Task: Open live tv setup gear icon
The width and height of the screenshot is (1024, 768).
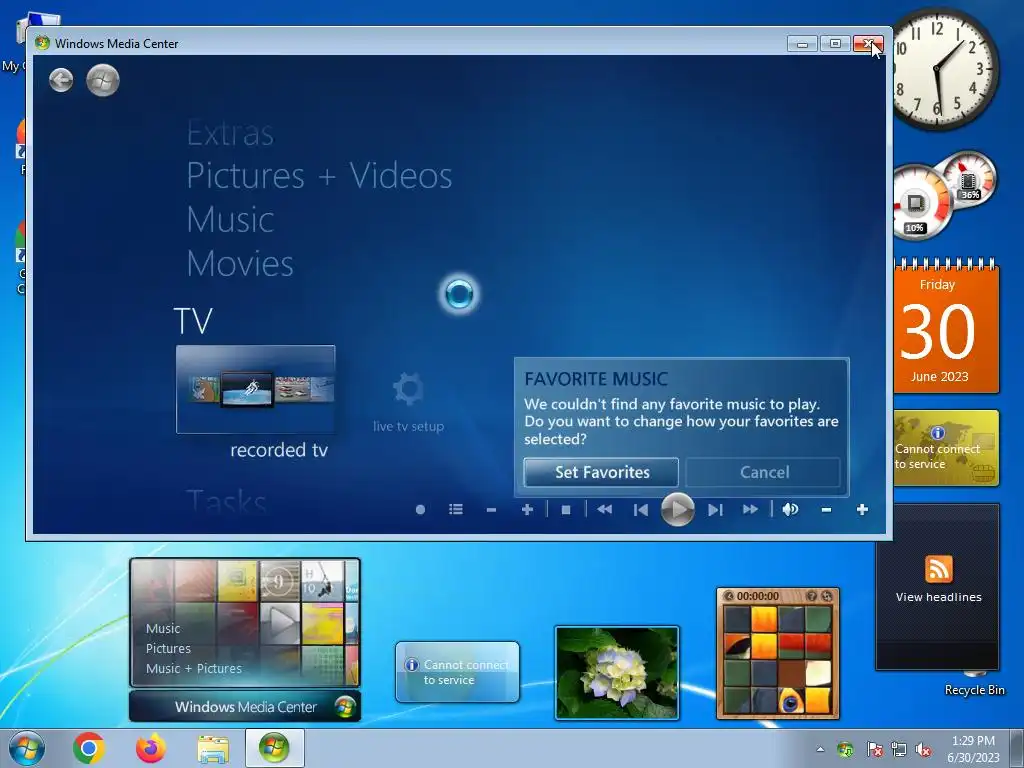Action: [x=409, y=390]
